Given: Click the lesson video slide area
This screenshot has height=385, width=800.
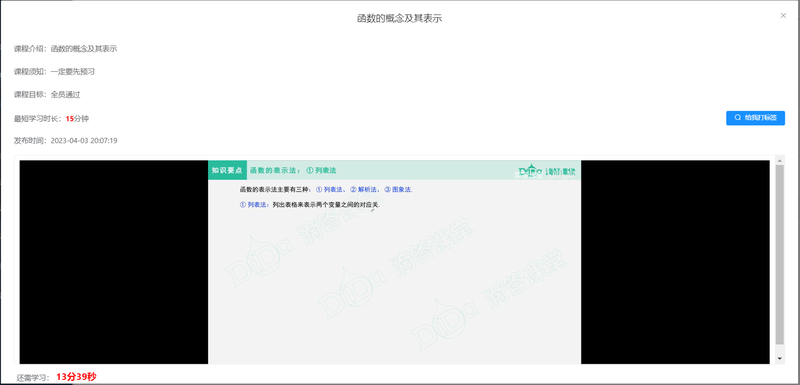Looking at the screenshot, I should [394, 262].
